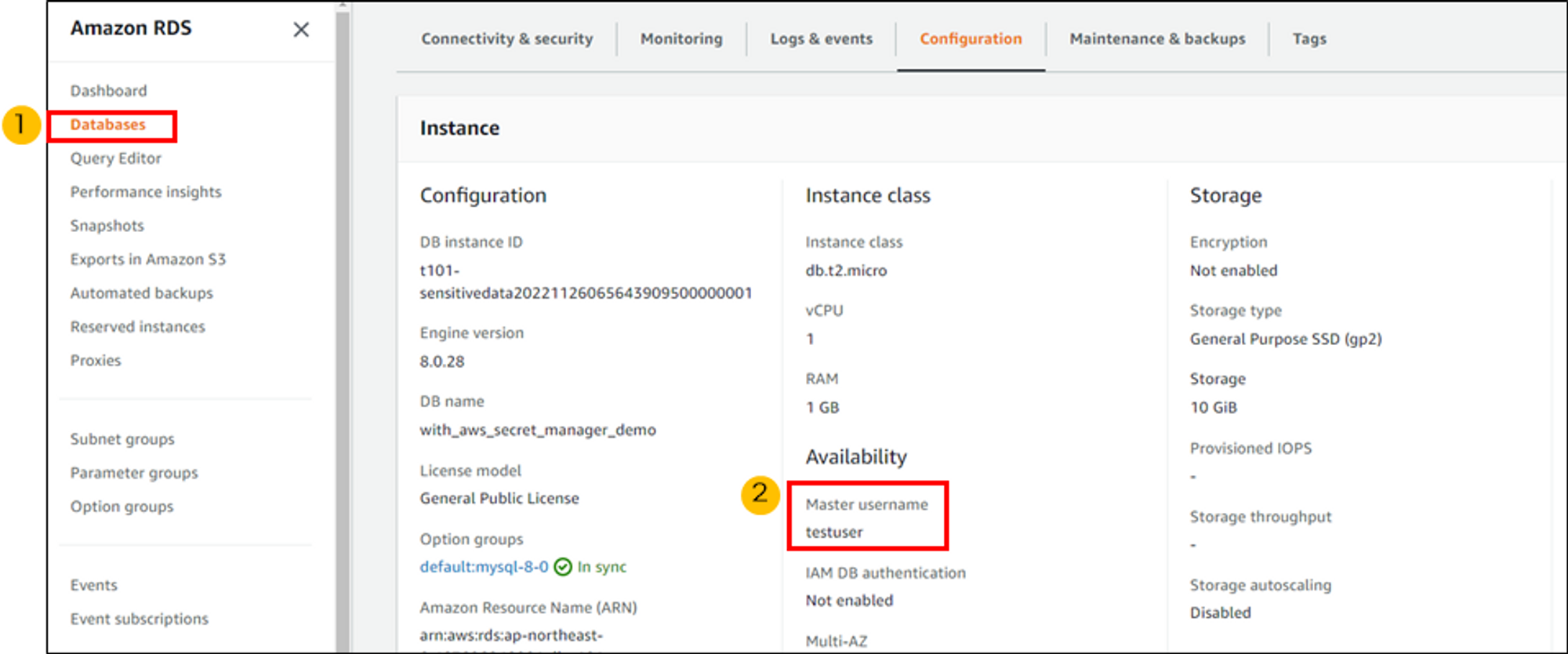This screenshot has height=654, width=1568.
Task: Open Event subscriptions
Action: (x=140, y=619)
